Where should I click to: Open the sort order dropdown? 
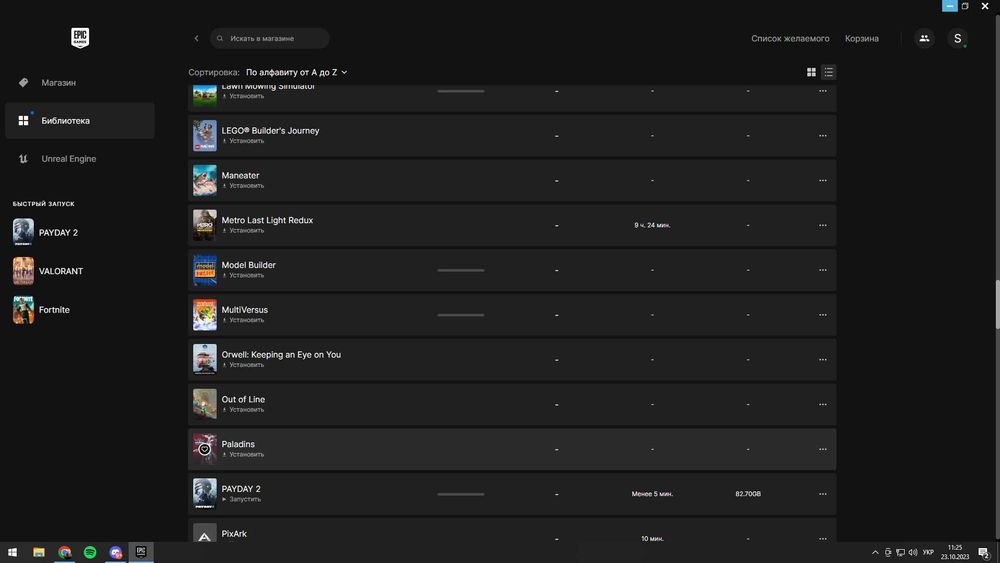(x=297, y=72)
